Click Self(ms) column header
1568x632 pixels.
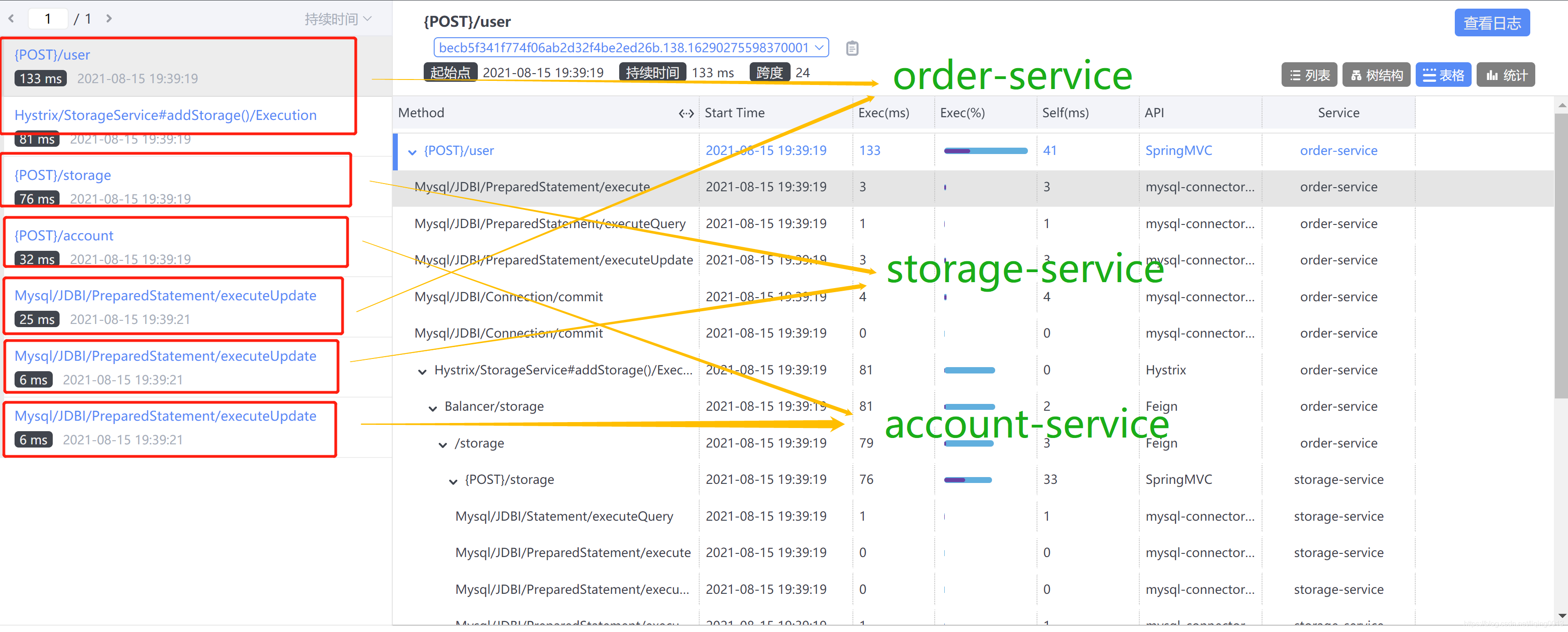click(1065, 113)
